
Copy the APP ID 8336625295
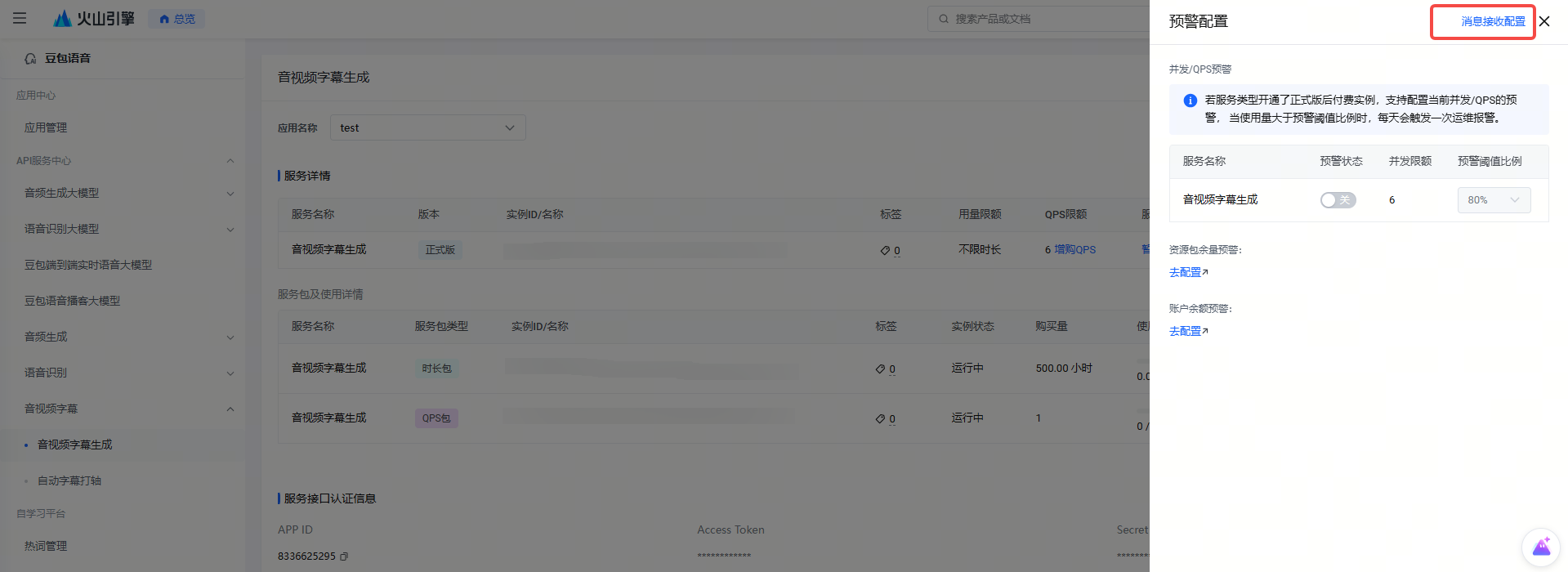pyautogui.click(x=344, y=556)
